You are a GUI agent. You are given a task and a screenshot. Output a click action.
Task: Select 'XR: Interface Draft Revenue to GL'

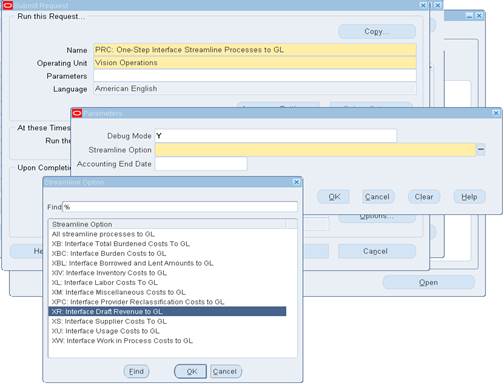167,311
